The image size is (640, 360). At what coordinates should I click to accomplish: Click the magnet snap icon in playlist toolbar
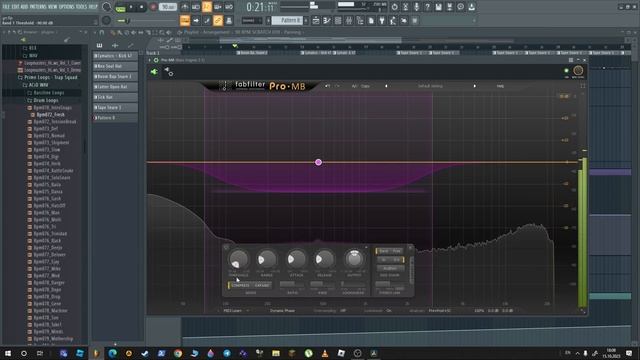point(102,32)
